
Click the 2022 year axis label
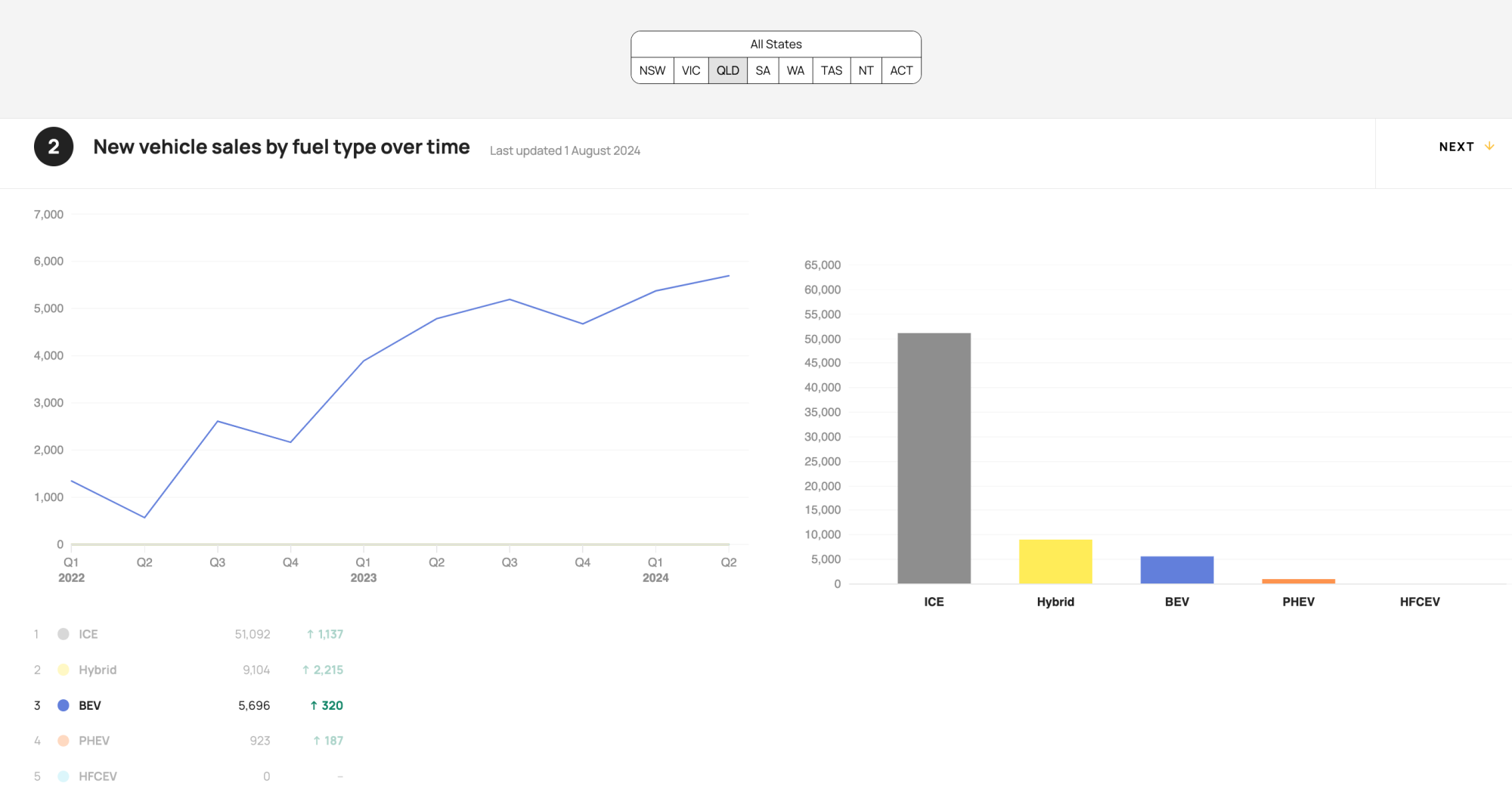tap(71, 577)
